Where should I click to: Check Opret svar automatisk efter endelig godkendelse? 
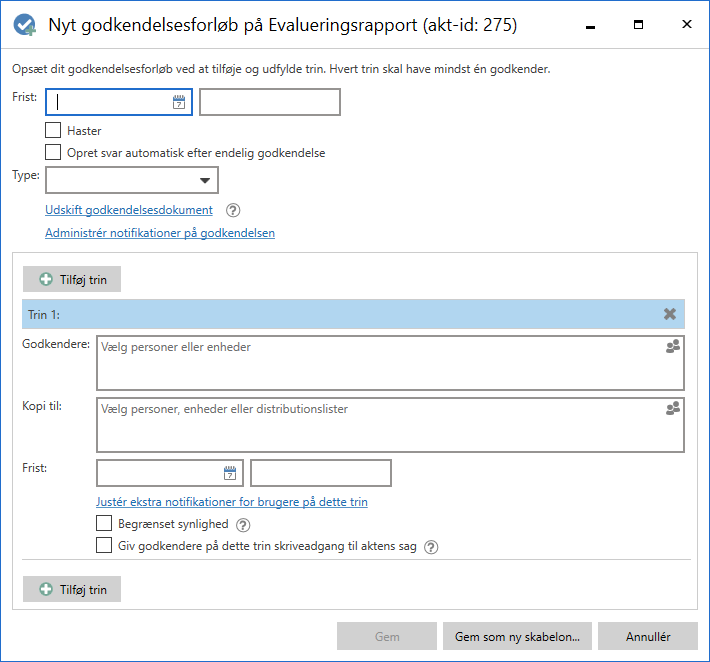[x=53, y=152]
